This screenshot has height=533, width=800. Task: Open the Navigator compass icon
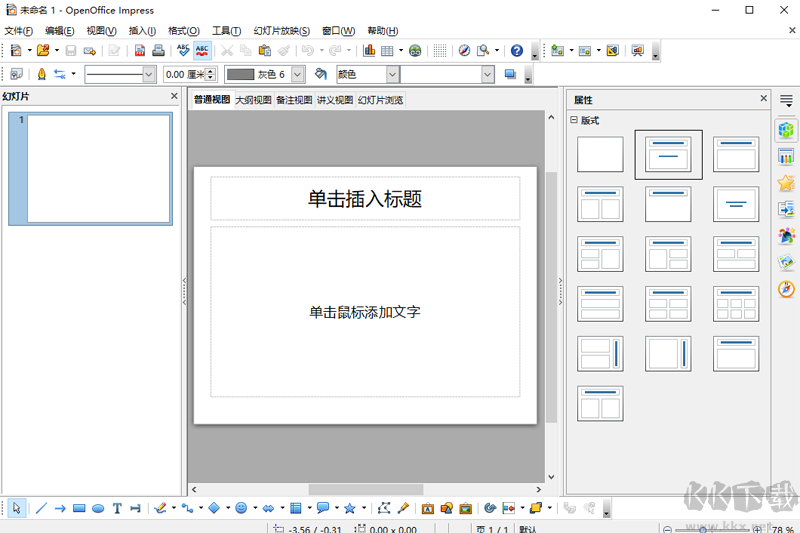coord(464,50)
